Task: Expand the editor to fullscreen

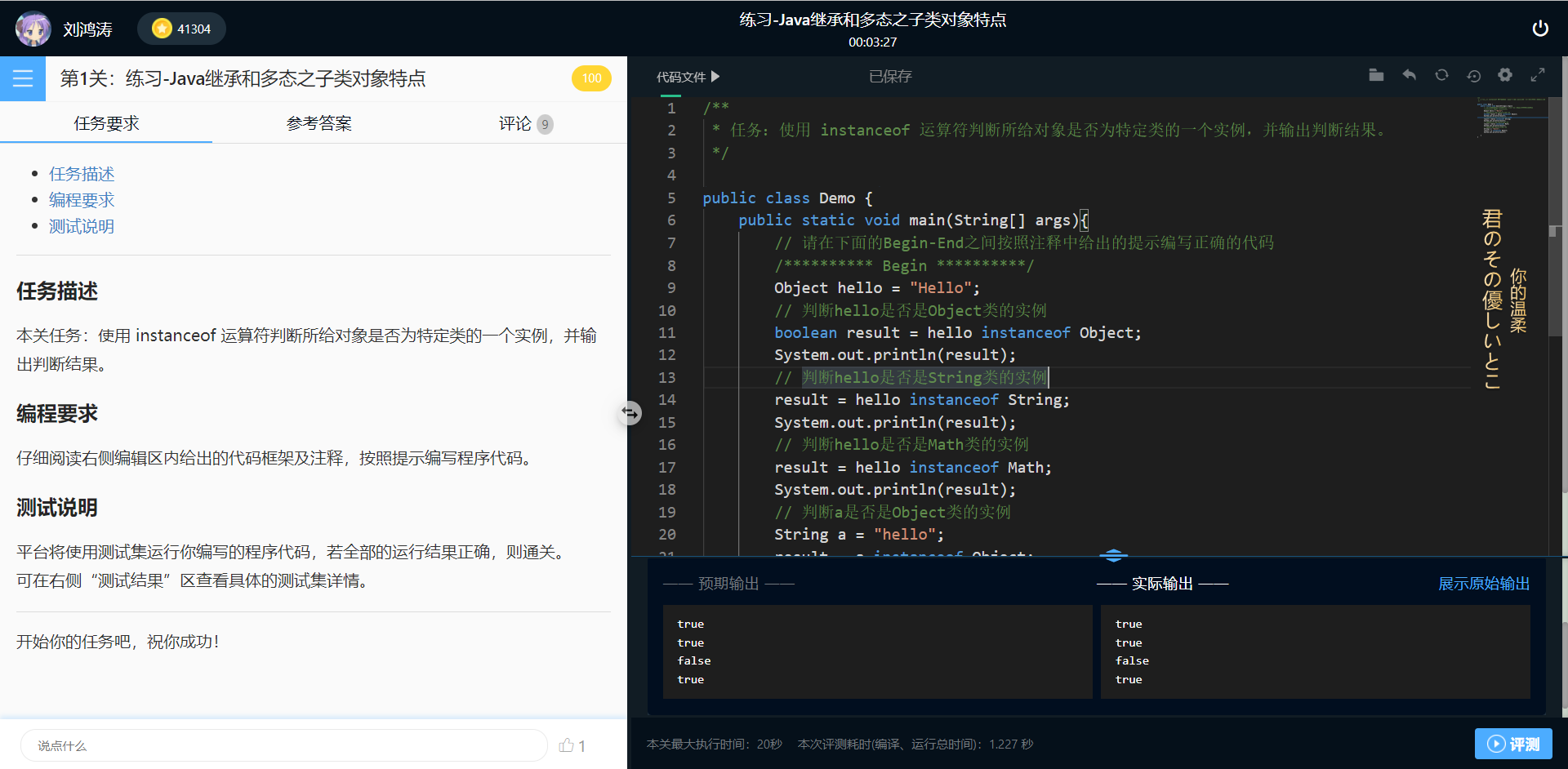Action: tap(1539, 74)
